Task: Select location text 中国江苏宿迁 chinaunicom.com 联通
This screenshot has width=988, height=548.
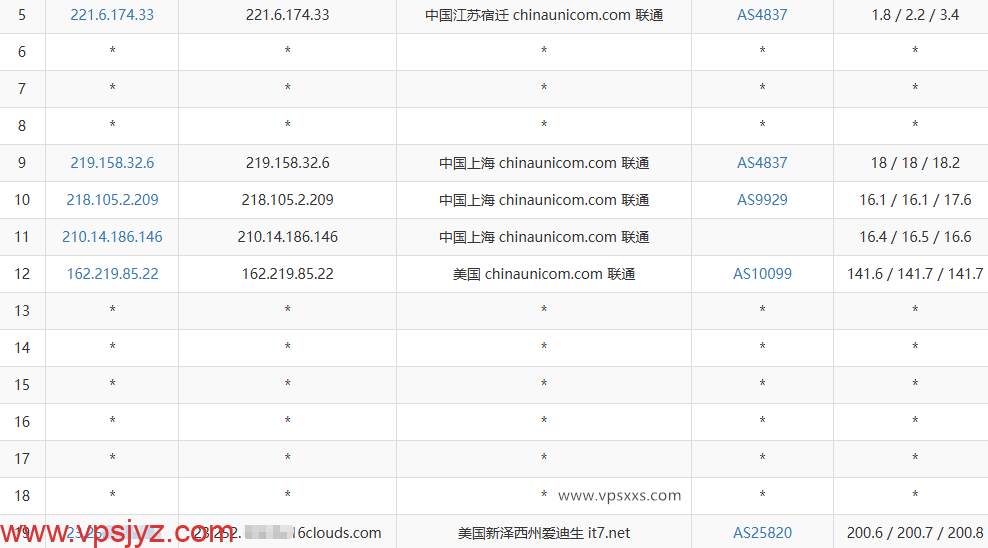Action: tap(544, 15)
